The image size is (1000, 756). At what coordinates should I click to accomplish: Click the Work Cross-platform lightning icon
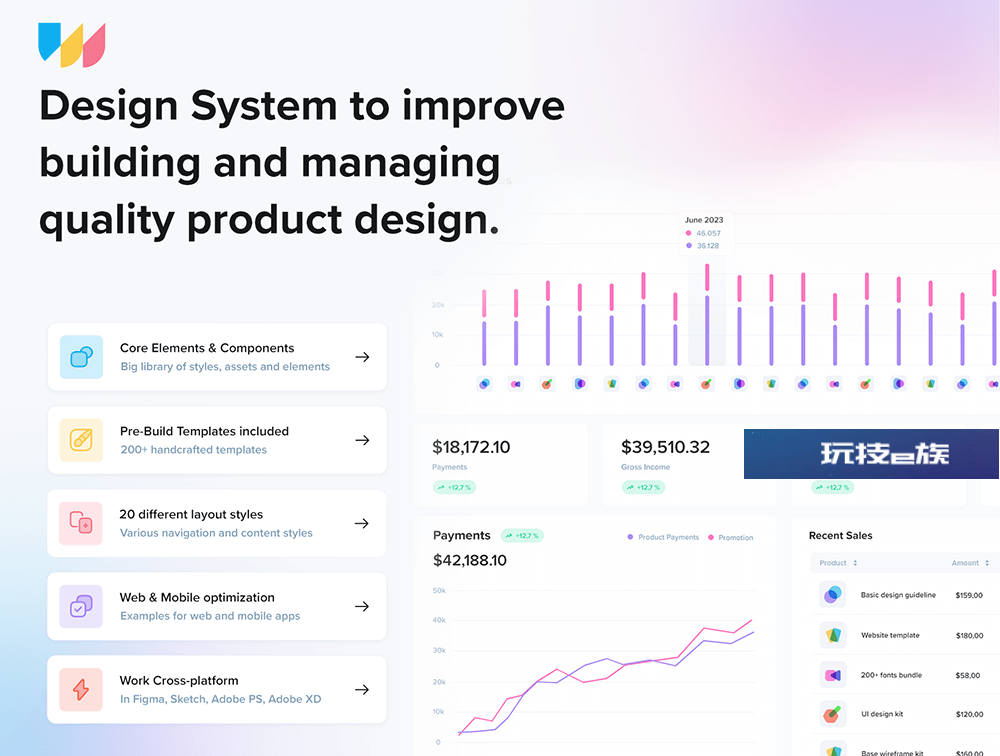(x=81, y=689)
